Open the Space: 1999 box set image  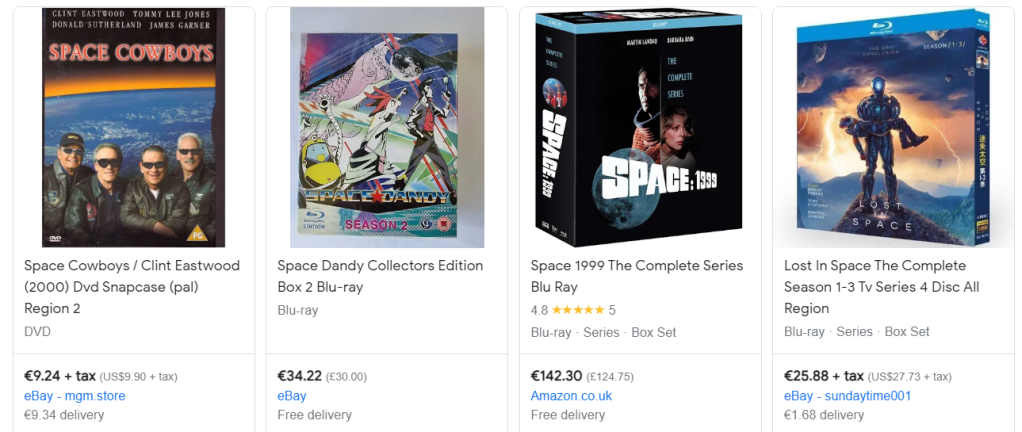[640, 127]
